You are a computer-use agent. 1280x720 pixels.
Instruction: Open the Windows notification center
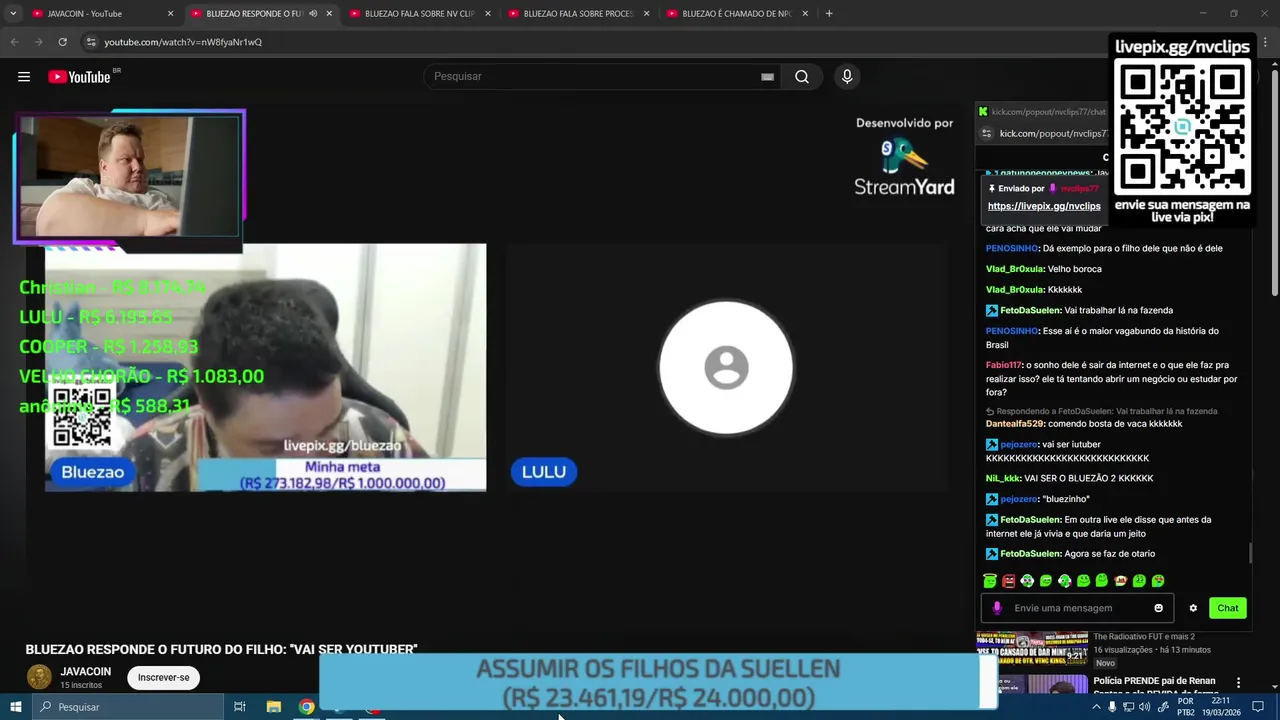[x=1258, y=707]
